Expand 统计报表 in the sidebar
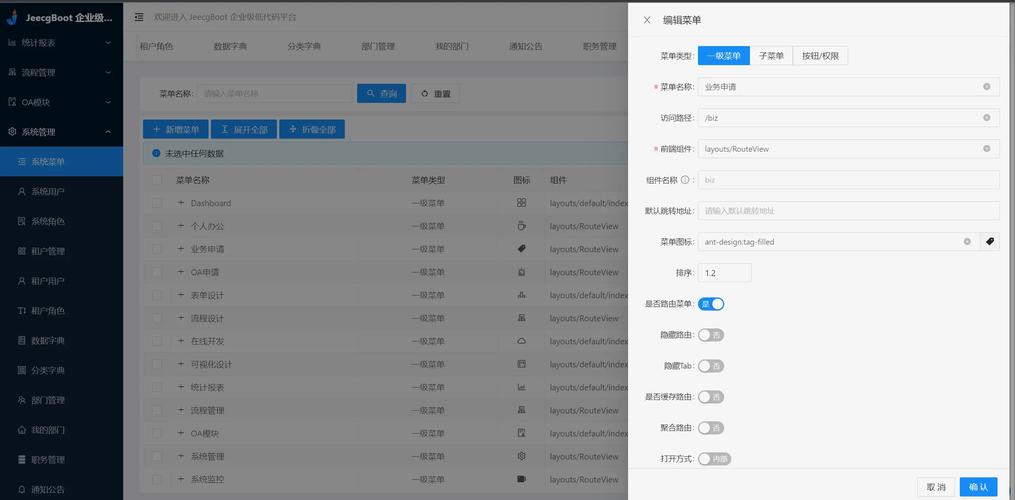1015x500 pixels. (61, 43)
